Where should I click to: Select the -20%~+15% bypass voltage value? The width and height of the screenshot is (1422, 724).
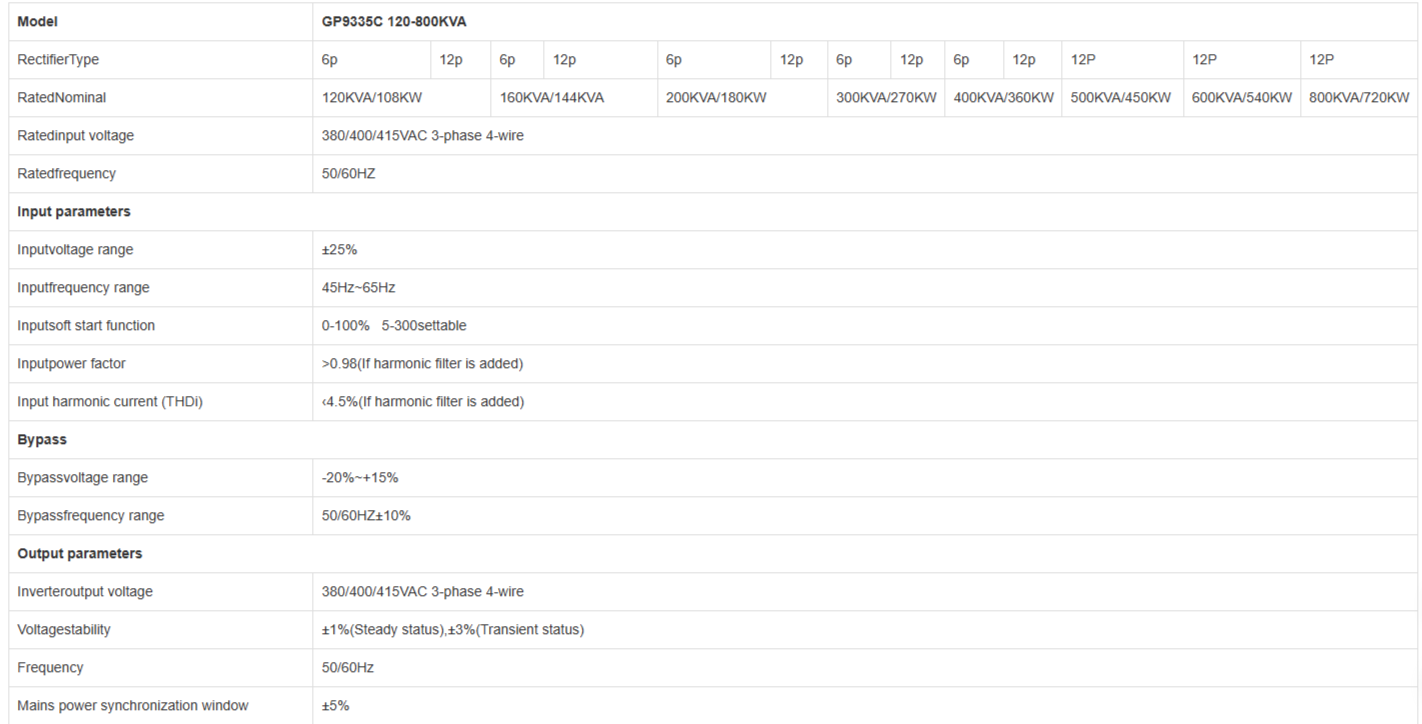[x=359, y=478]
